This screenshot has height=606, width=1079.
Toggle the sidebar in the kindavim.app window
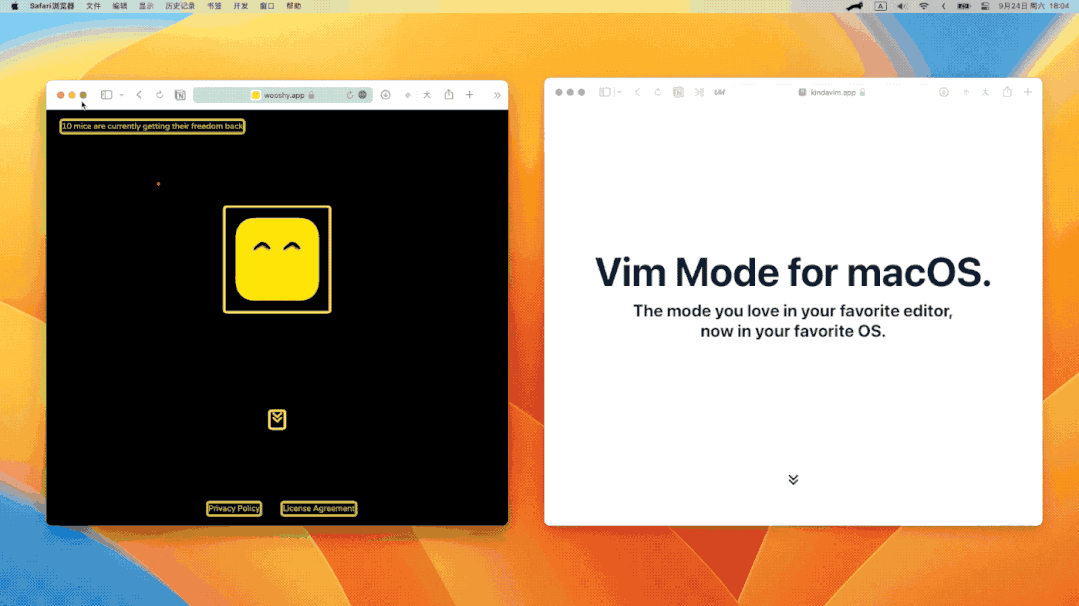(605, 92)
